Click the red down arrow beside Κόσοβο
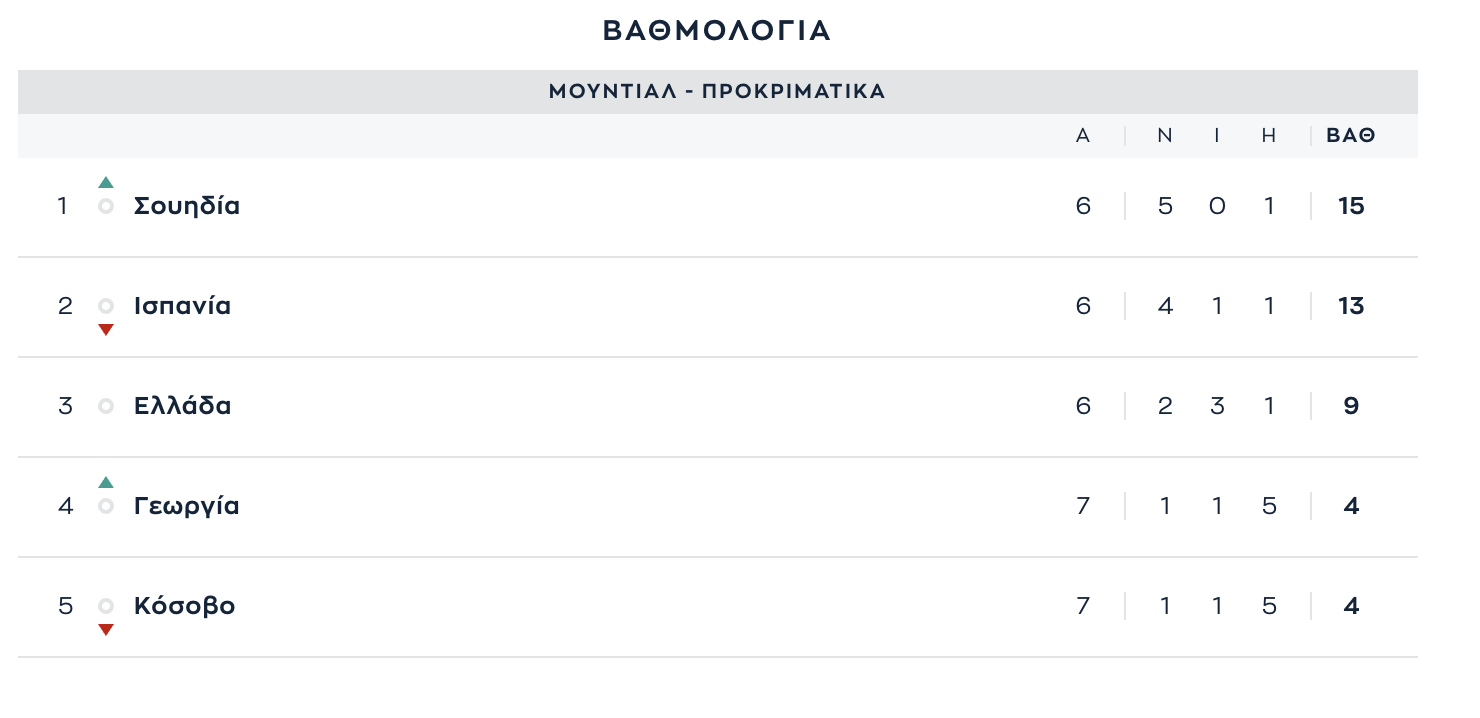 (x=106, y=630)
